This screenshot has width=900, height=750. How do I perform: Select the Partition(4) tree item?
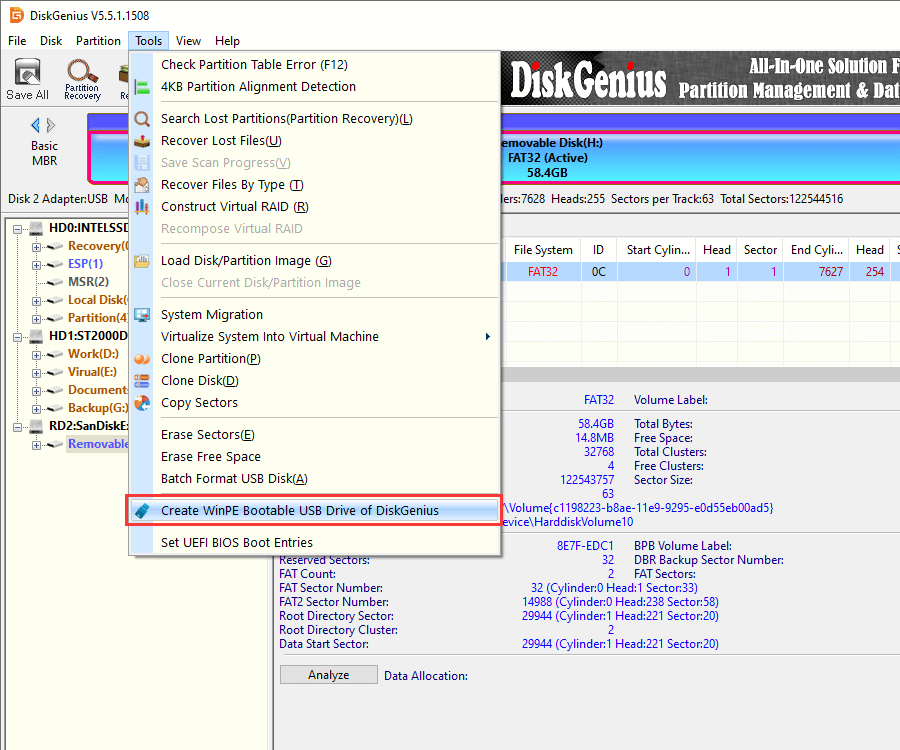click(x=98, y=318)
